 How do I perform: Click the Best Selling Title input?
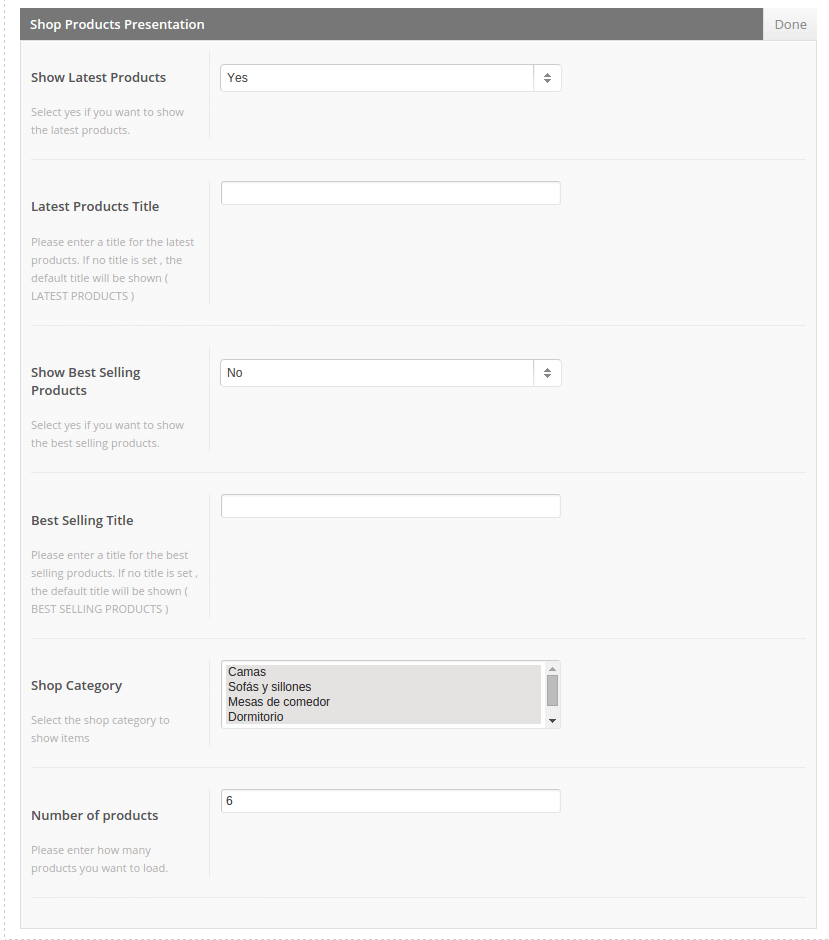390,506
